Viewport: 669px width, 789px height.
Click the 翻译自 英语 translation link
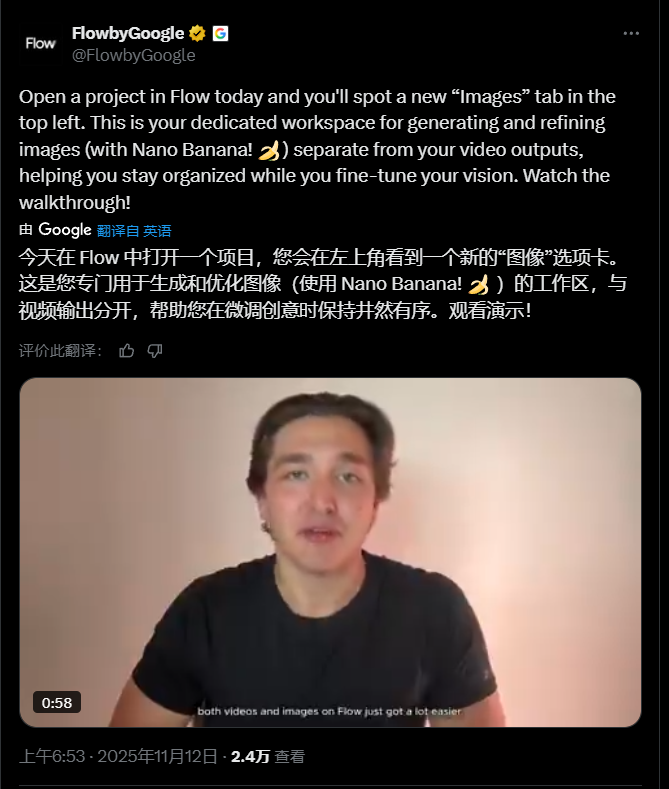[x=134, y=231]
